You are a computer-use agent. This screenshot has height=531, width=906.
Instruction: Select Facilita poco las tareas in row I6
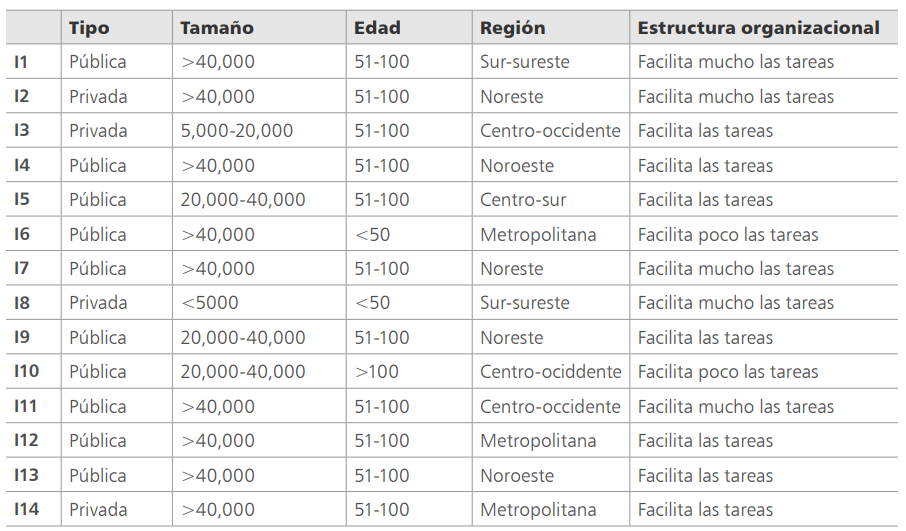pyautogui.click(x=728, y=235)
